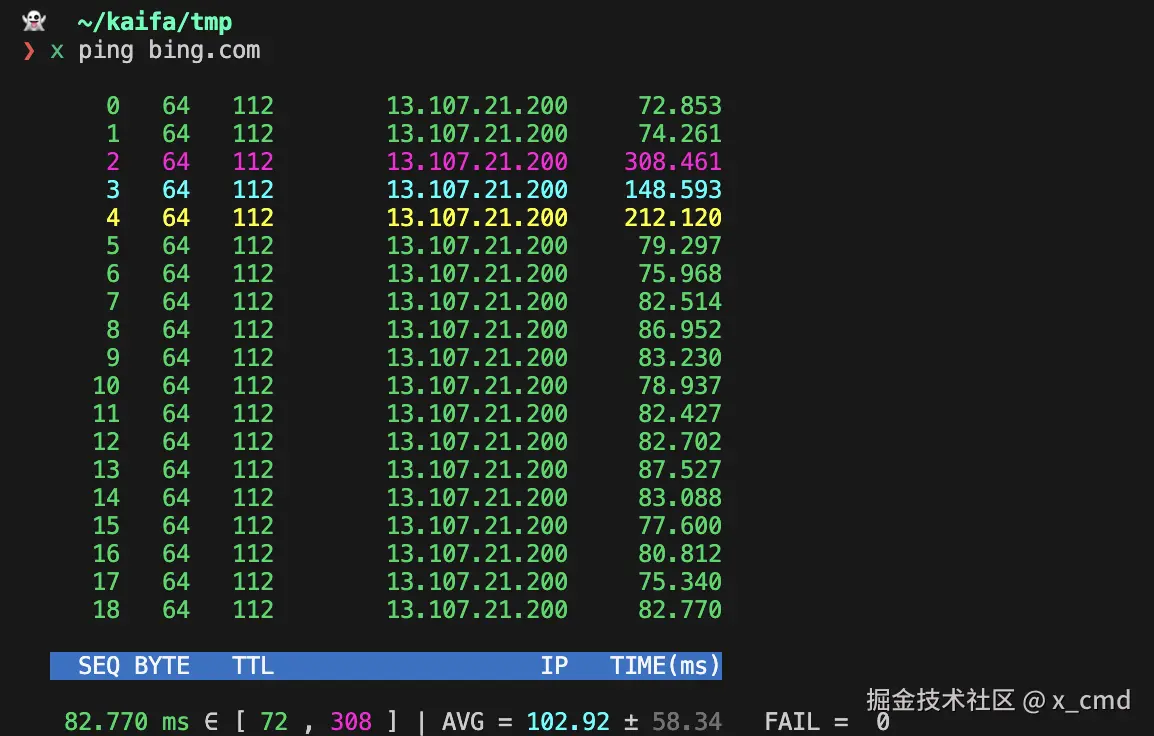This screenshot has height=736, width=1154.
Task: Select the magenta row with time 308.461
Action: pos(400,161)
